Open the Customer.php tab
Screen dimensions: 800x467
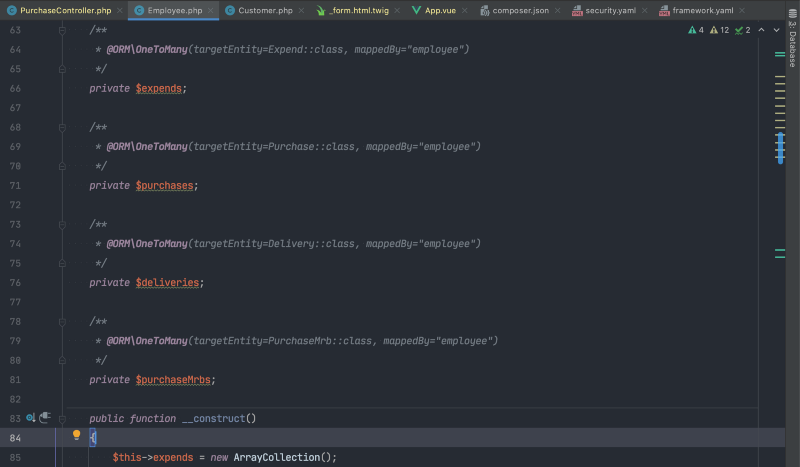point(265,10)
